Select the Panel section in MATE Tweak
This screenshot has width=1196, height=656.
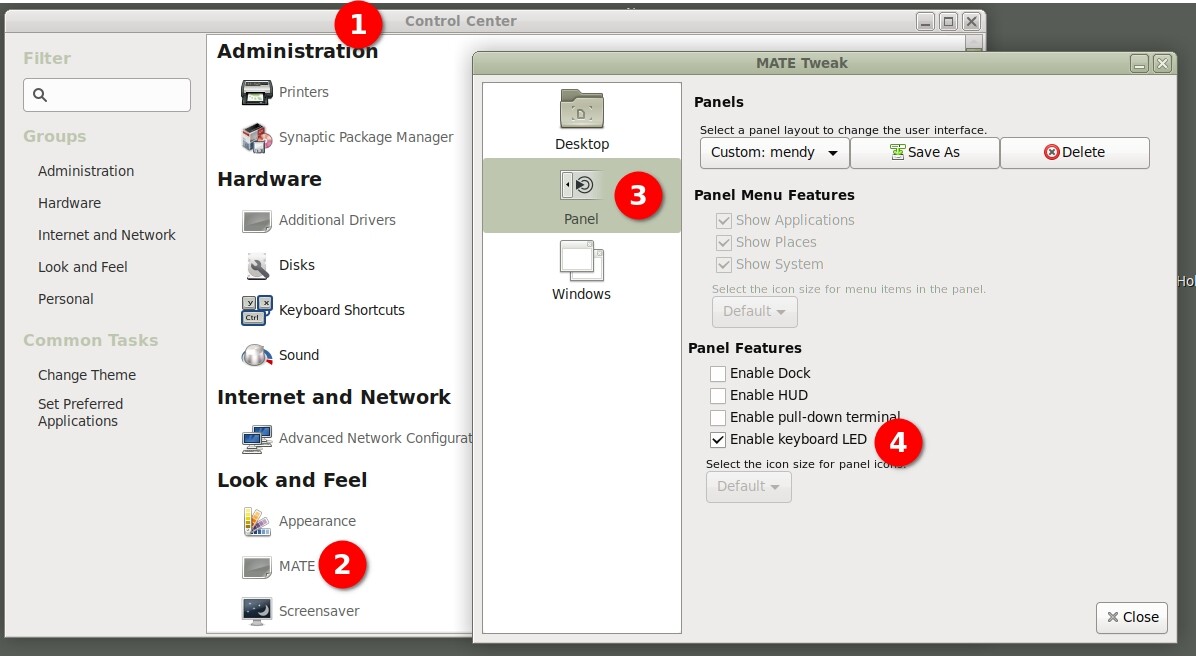pos(582,196)
